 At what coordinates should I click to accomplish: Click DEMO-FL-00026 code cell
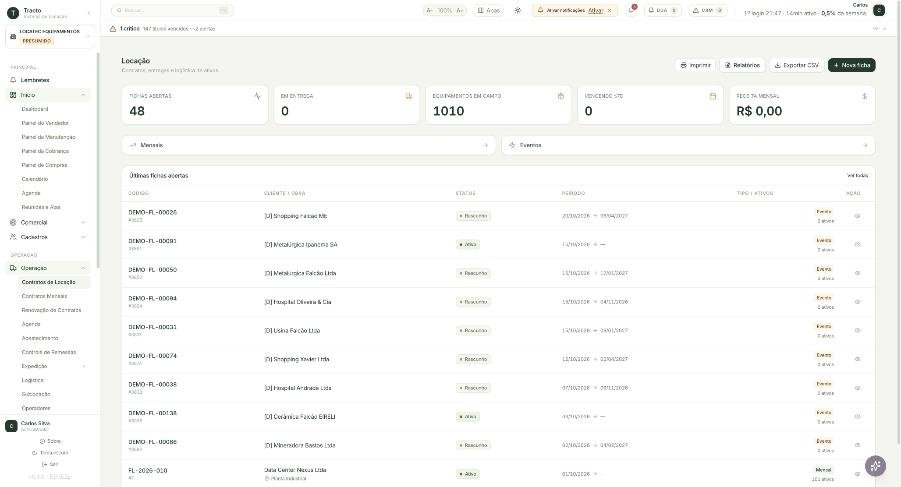152,212
